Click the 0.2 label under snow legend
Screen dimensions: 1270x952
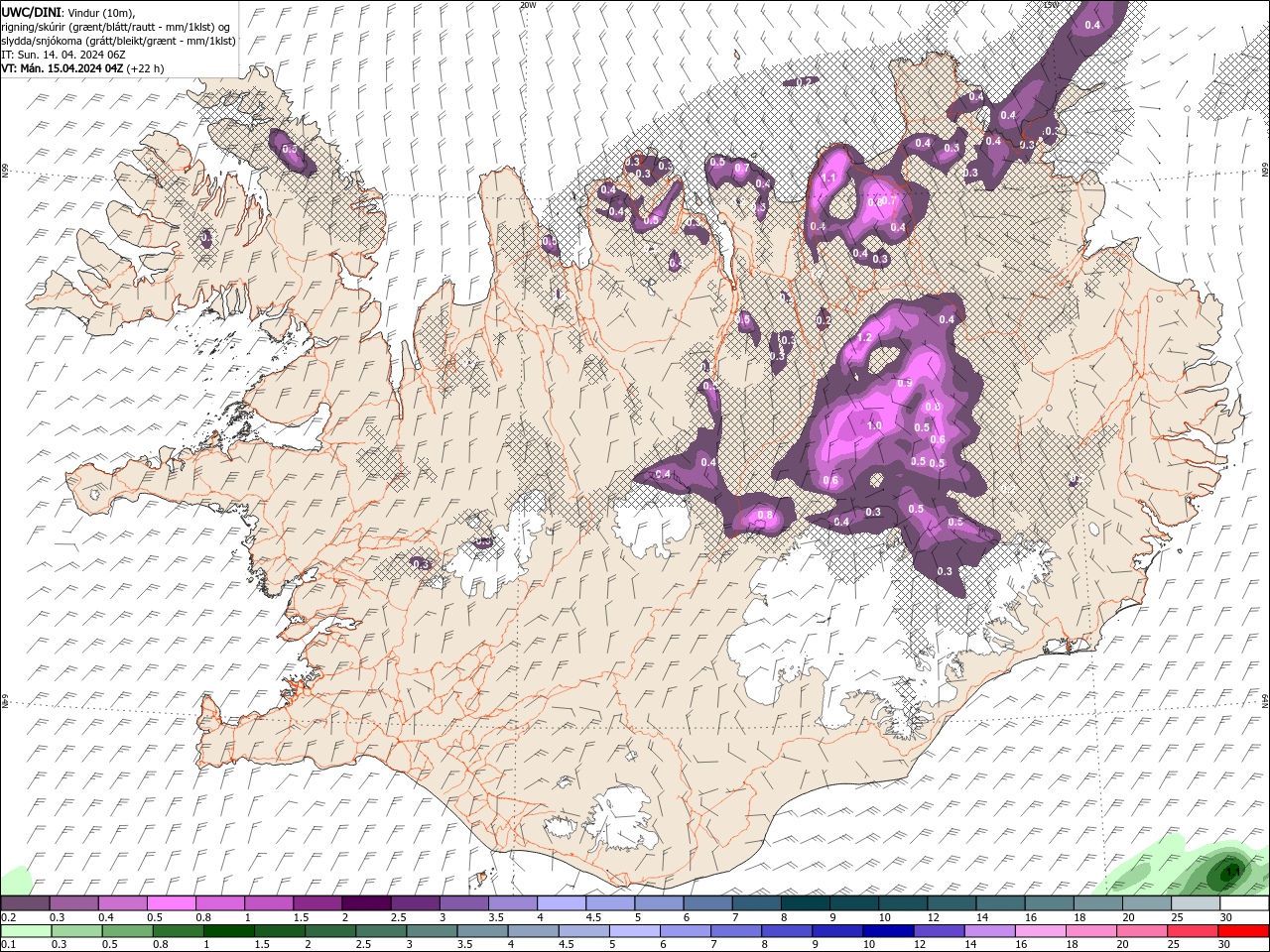[8, 917]
